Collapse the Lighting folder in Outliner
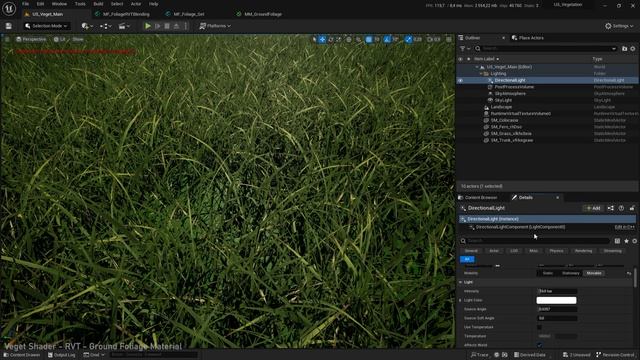The image size is (640, 360). click(x=481, y=73)
